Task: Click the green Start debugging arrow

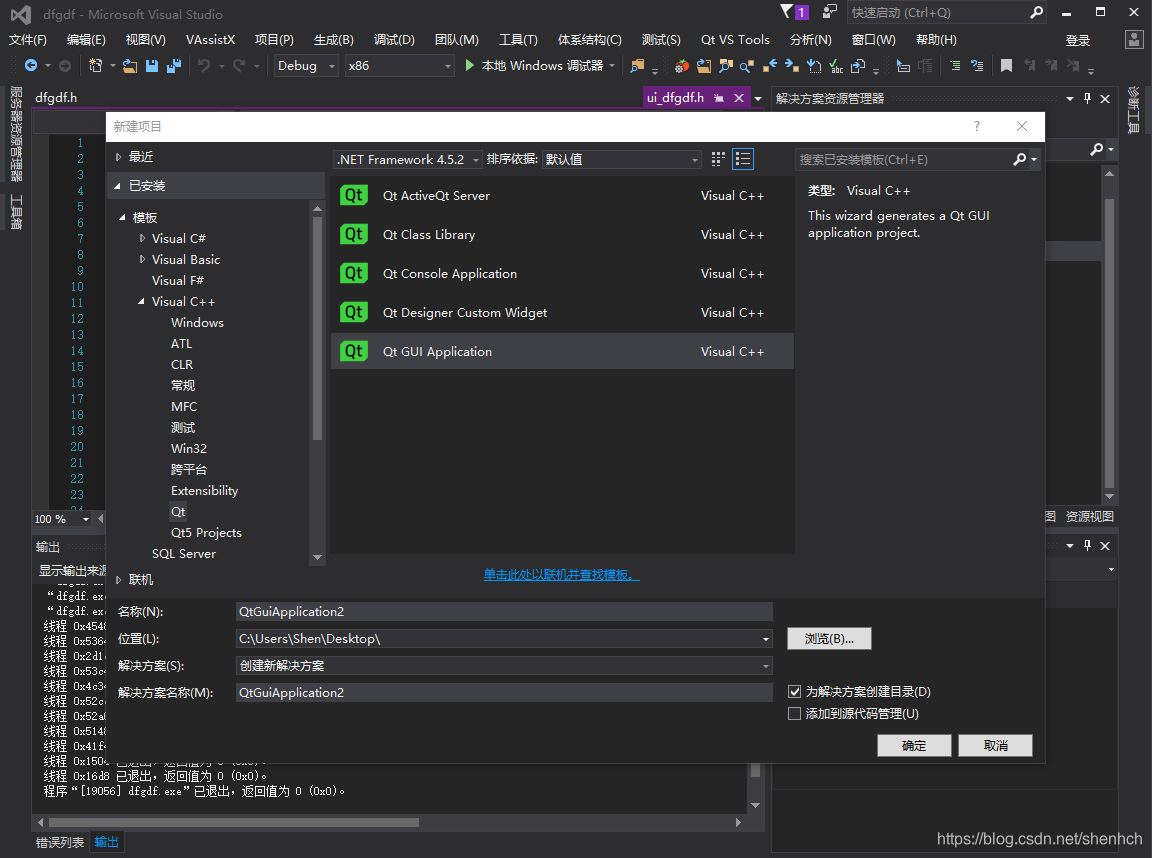Action: 469,65
